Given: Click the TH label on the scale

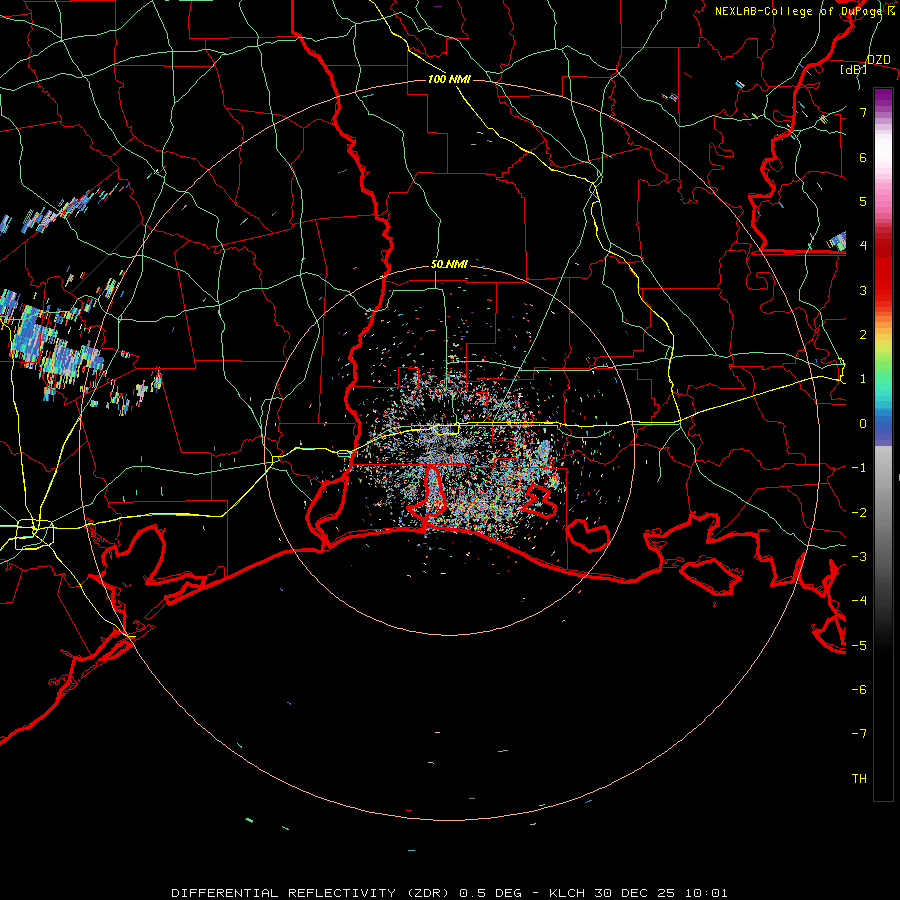Looking at the screenshot, I should coord(859,779).
